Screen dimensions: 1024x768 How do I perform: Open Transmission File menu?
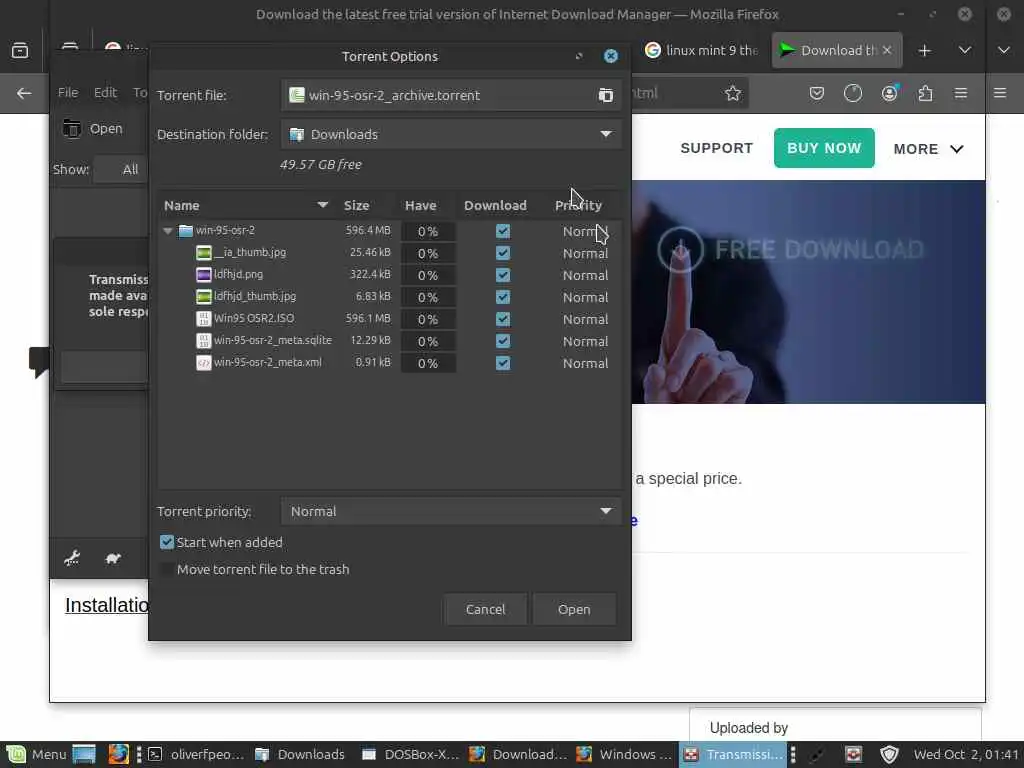coord(68,92)
